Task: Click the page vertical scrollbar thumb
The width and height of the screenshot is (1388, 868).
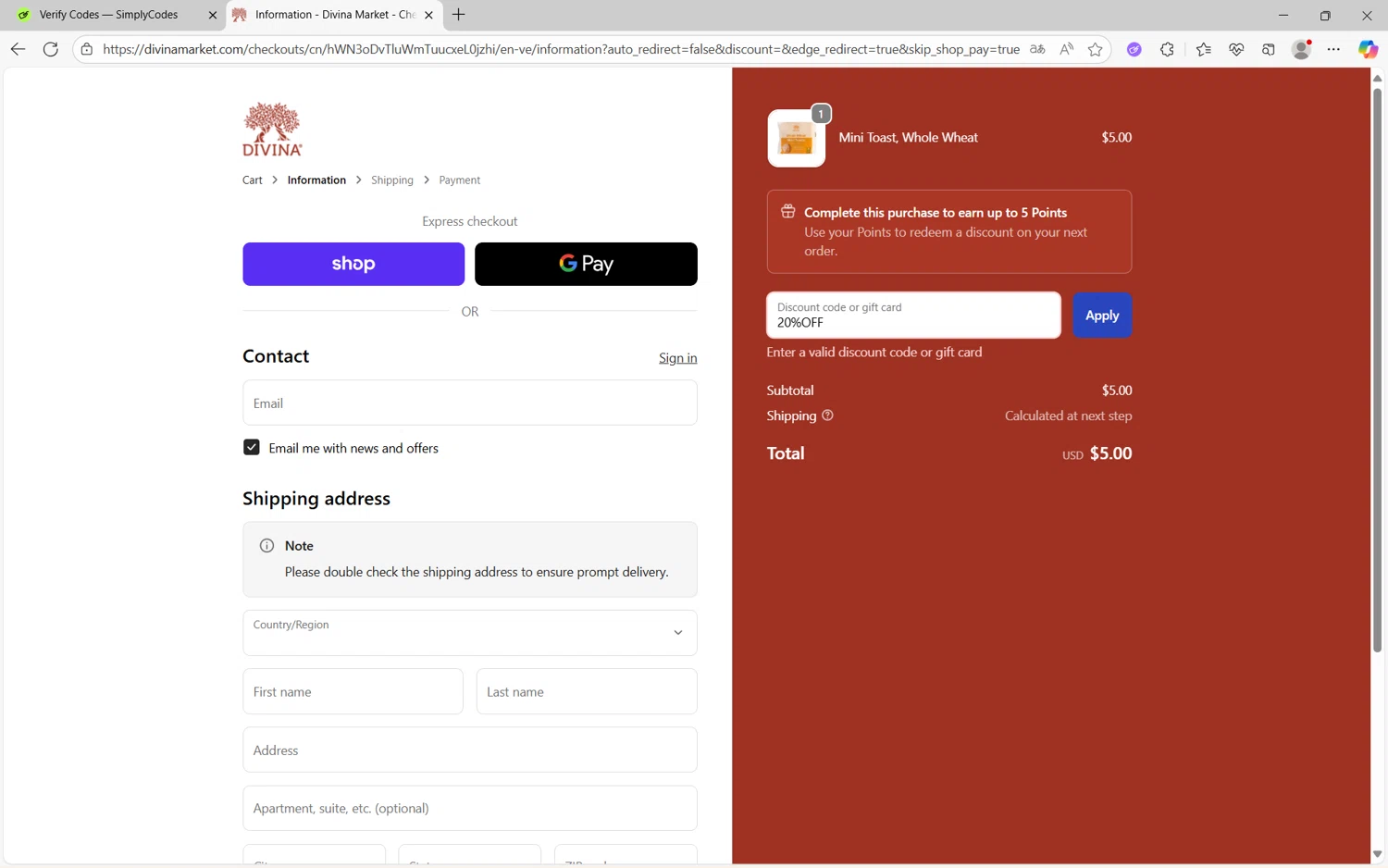Action: 1377,370
